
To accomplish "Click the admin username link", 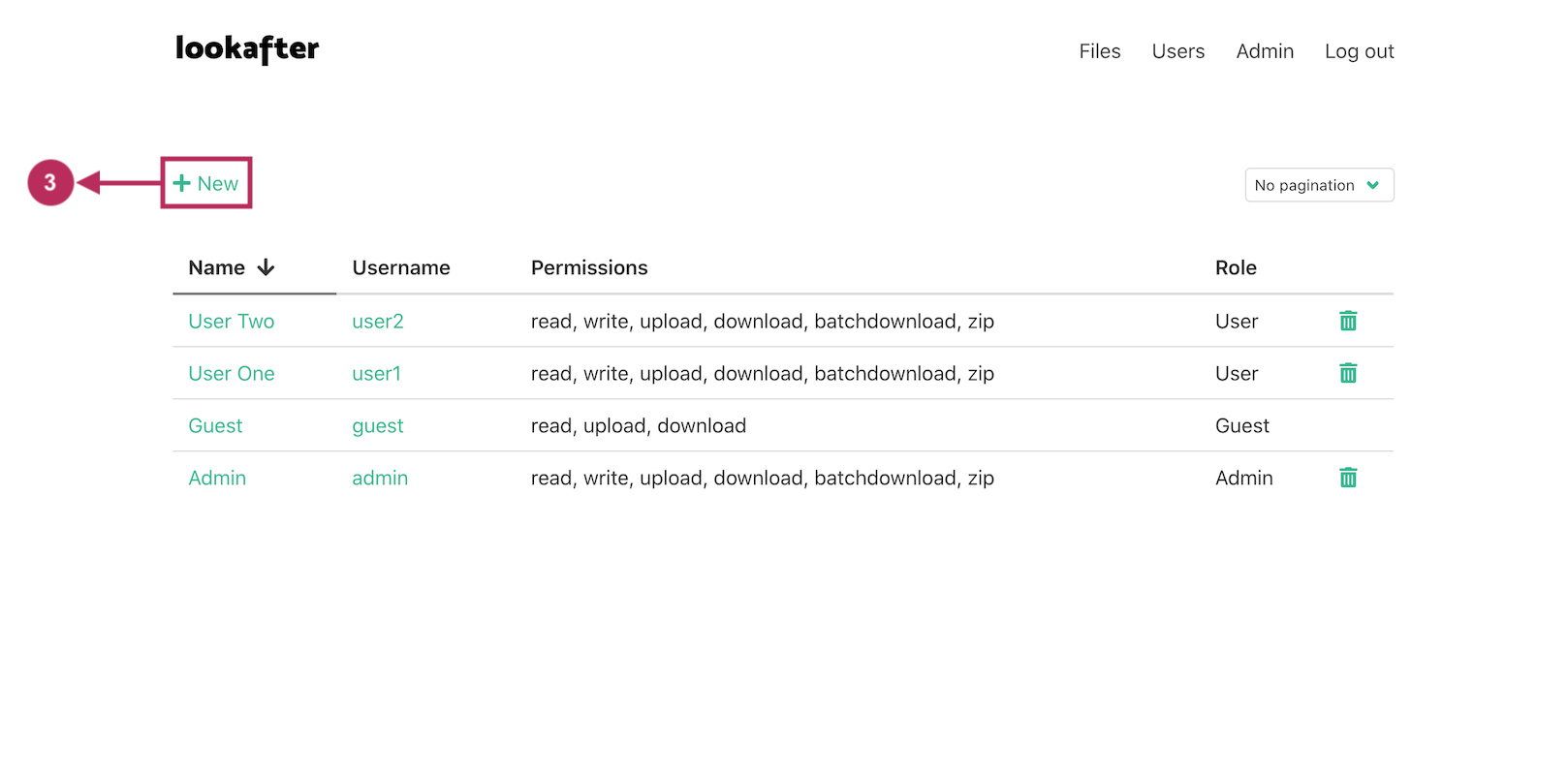I will [x=379, y=478].
